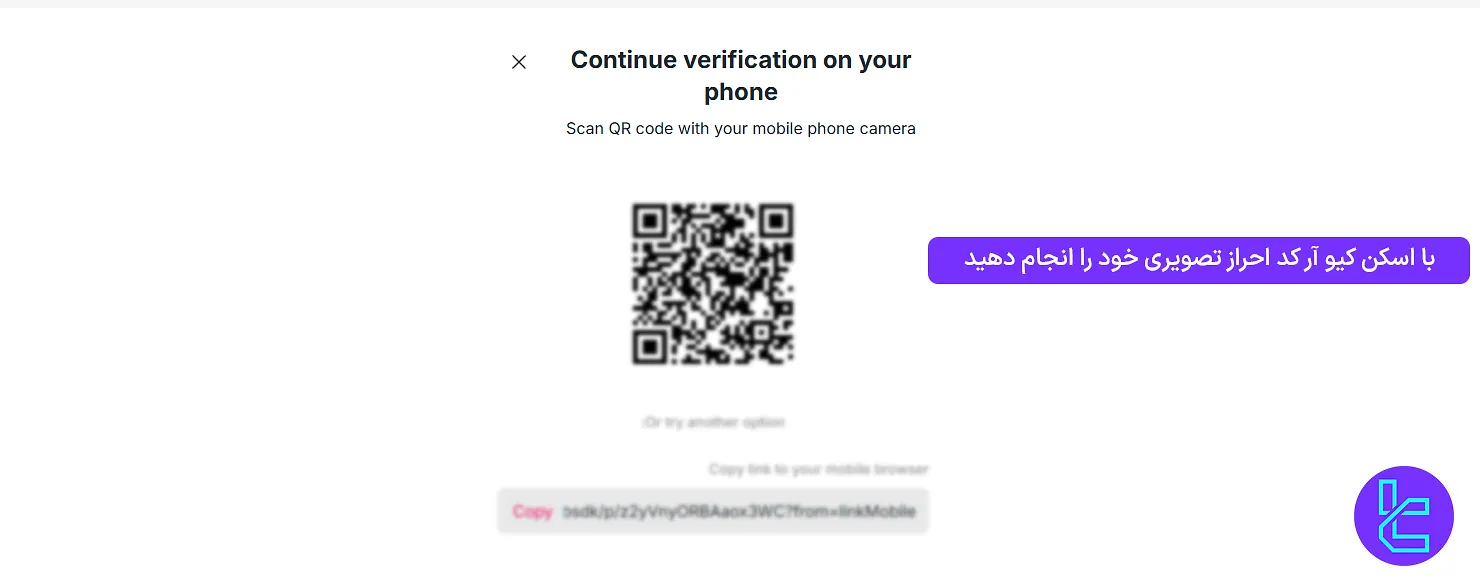Click the 'Copy link to your mobile browser' label
Viewport: 1480px width, 583px height.
(818, 469)
